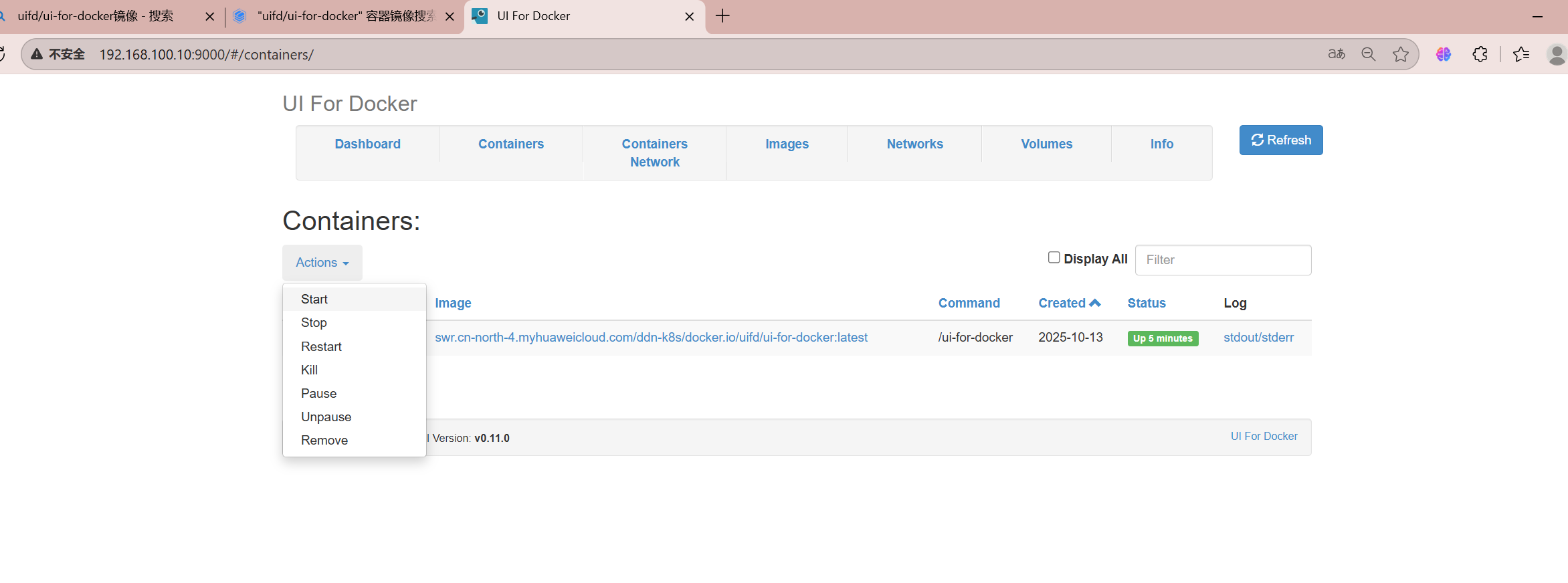The width and height of the screenshot is (1568, 583).
Task: Open stdout/stderr log link
Action: 1258,337
